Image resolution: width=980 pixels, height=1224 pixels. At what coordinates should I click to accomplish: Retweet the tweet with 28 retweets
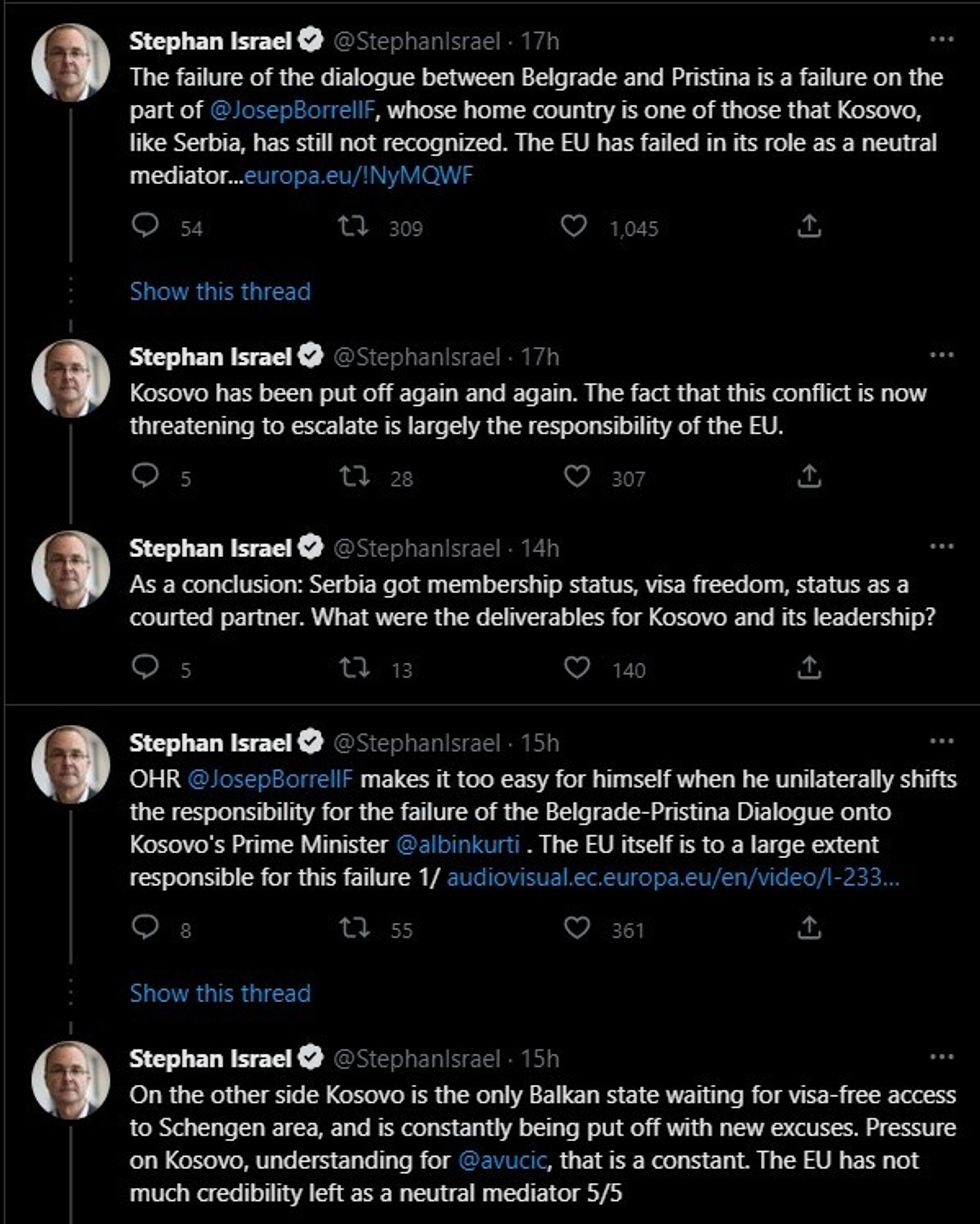(x=353, y=477)
